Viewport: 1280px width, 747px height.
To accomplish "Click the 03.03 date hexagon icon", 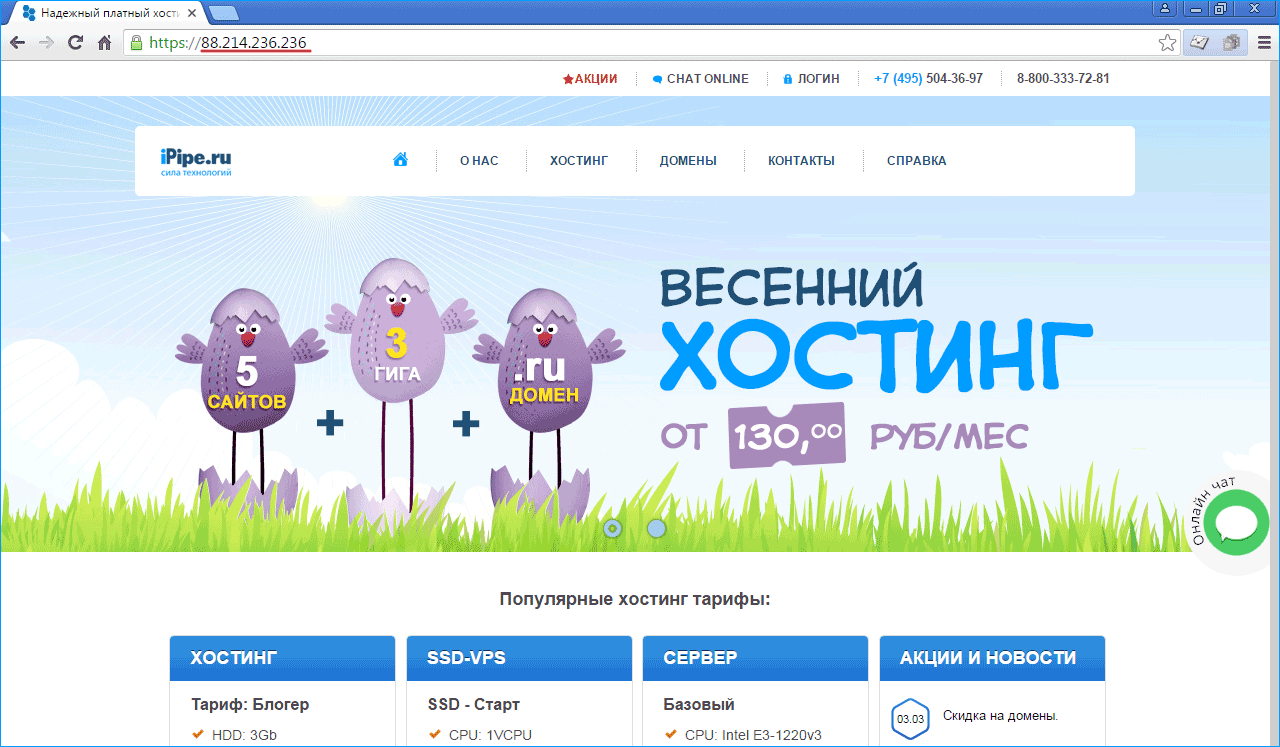I will tap(910, 718).
